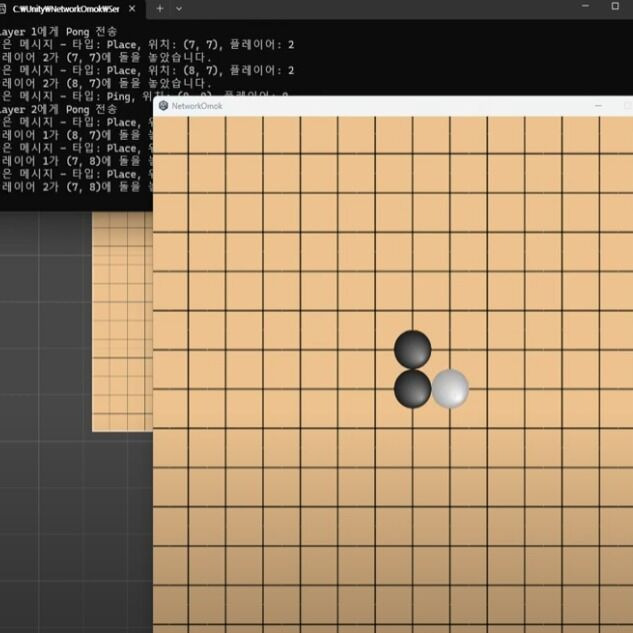The height and width of the screenshot is (633, 633).
Task: Click the white stone on the board
Action: click(451, 389)
